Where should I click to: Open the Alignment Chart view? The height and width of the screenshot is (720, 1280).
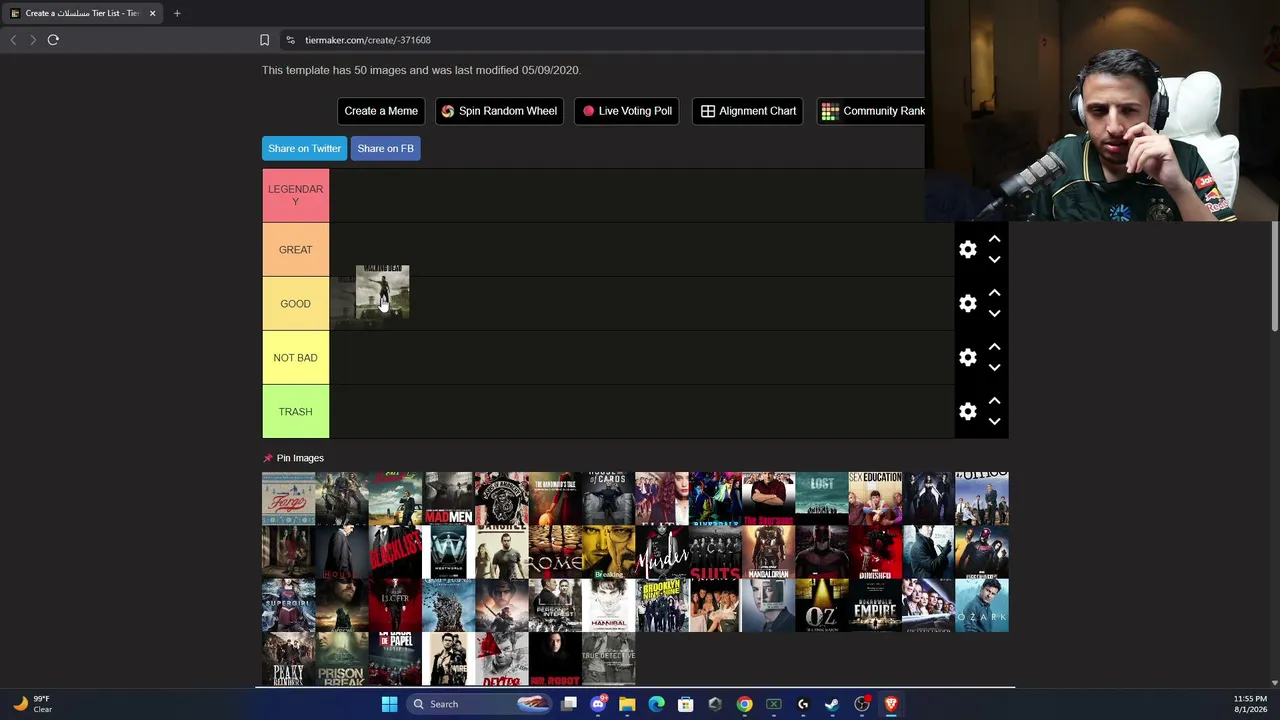pos(748,111)
